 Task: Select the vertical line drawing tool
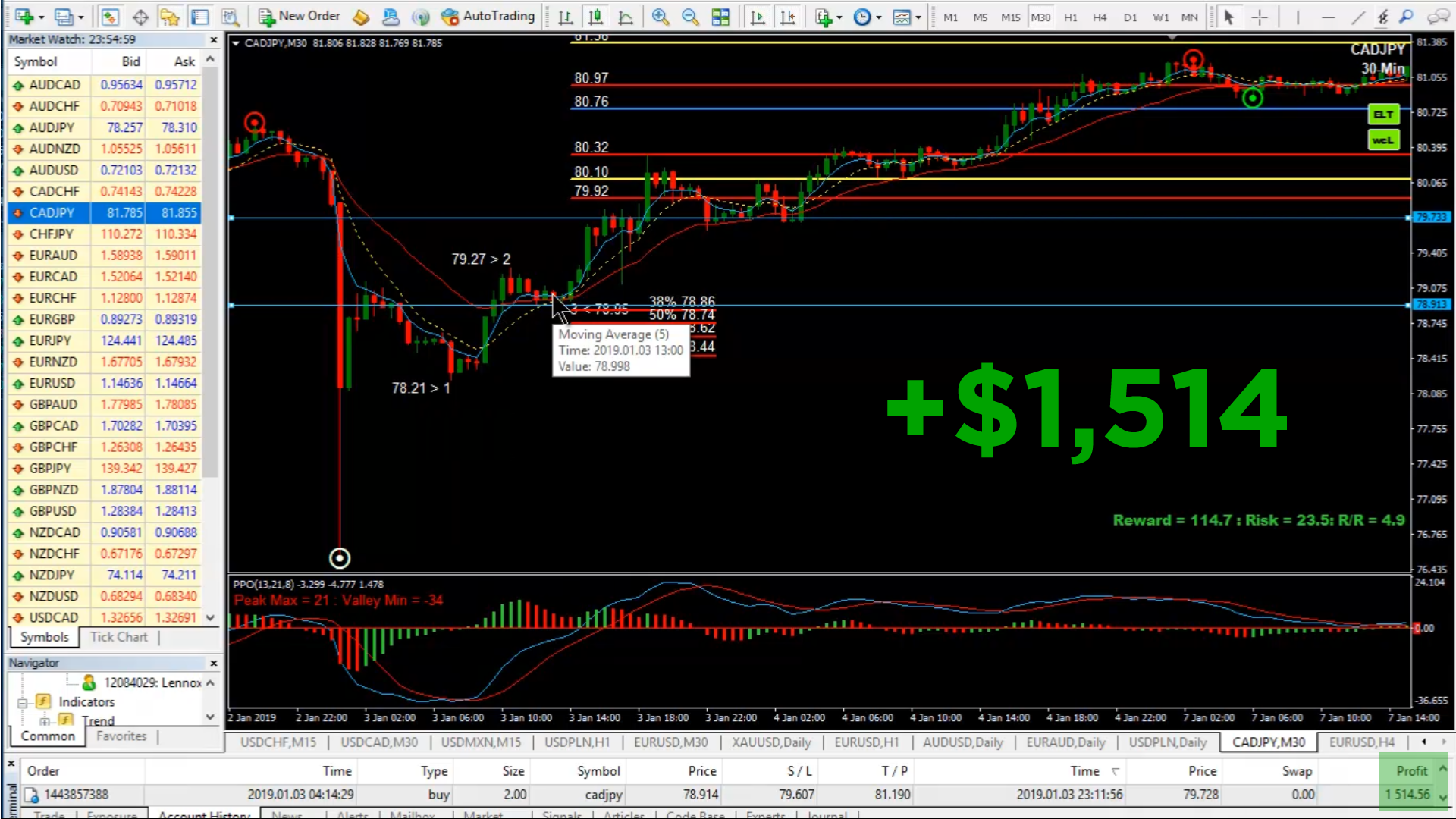click(x=1298, y=17)
